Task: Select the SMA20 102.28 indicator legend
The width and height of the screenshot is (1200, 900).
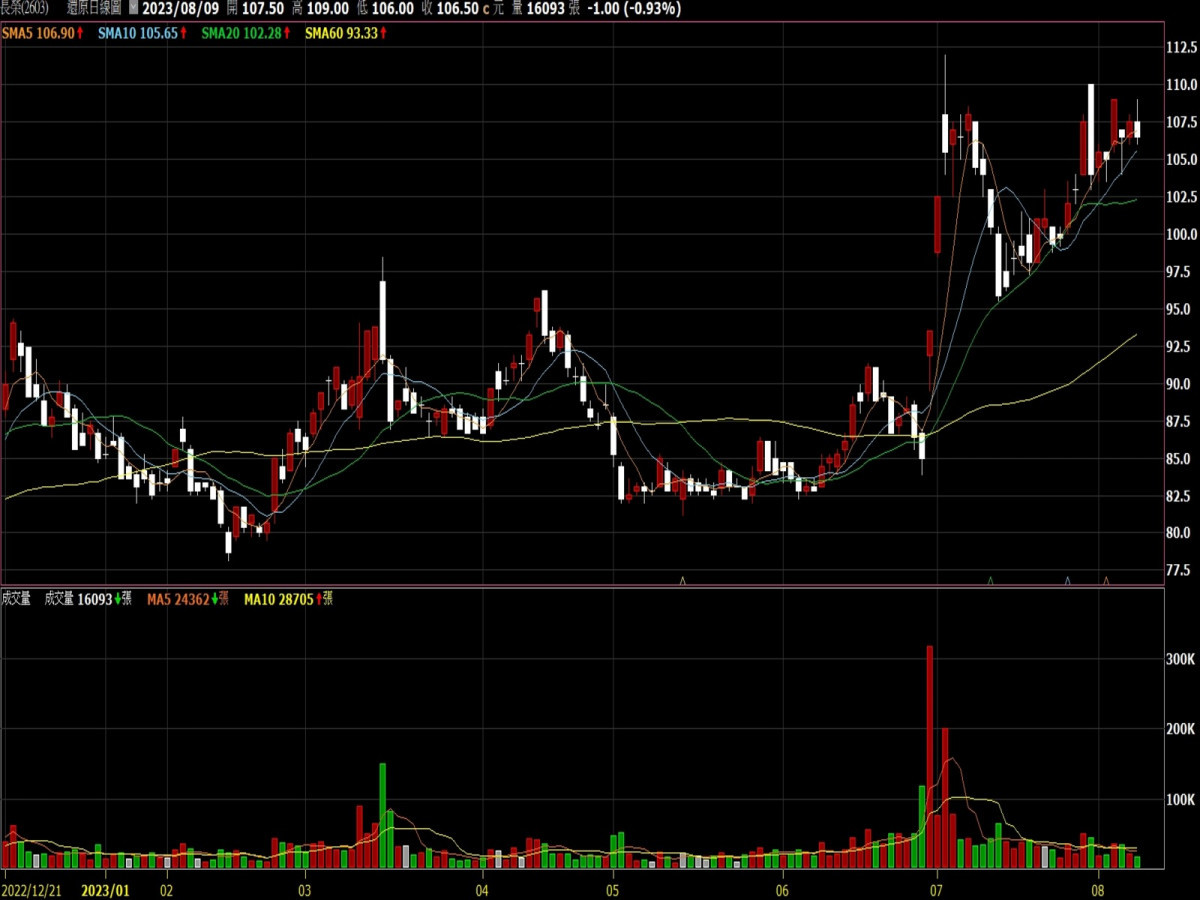Action: 247,33
